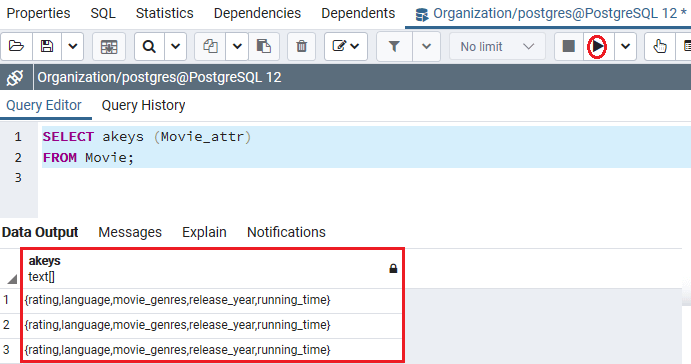This screenshot has height=364, width=691.
Task: Click the Find magnifier icon
Action: click(x=149, y=46)
